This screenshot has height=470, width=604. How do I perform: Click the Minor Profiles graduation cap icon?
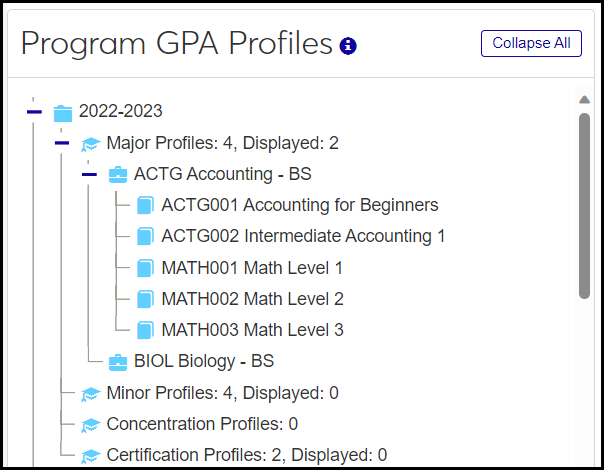coord(90,393)
